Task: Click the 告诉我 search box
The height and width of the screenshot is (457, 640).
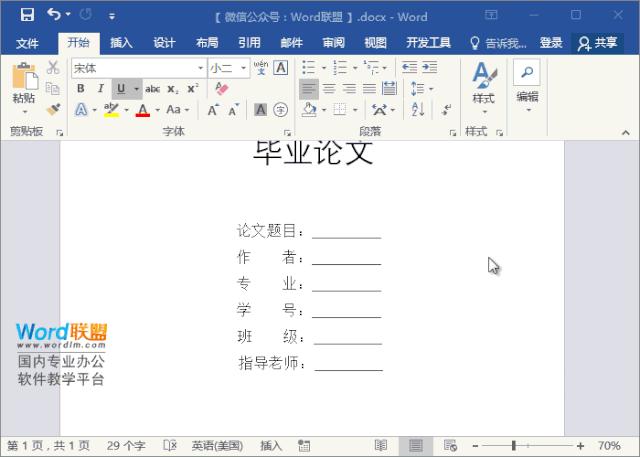Action: (498, 43)
